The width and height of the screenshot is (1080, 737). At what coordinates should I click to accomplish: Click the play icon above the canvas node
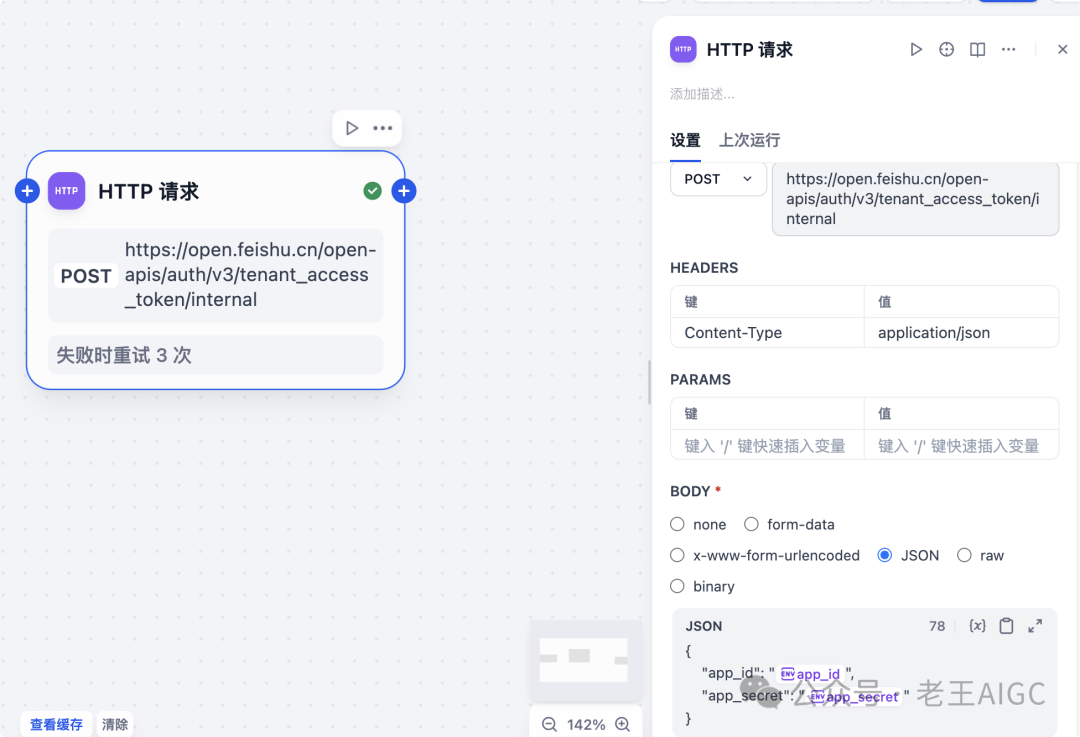351,128
